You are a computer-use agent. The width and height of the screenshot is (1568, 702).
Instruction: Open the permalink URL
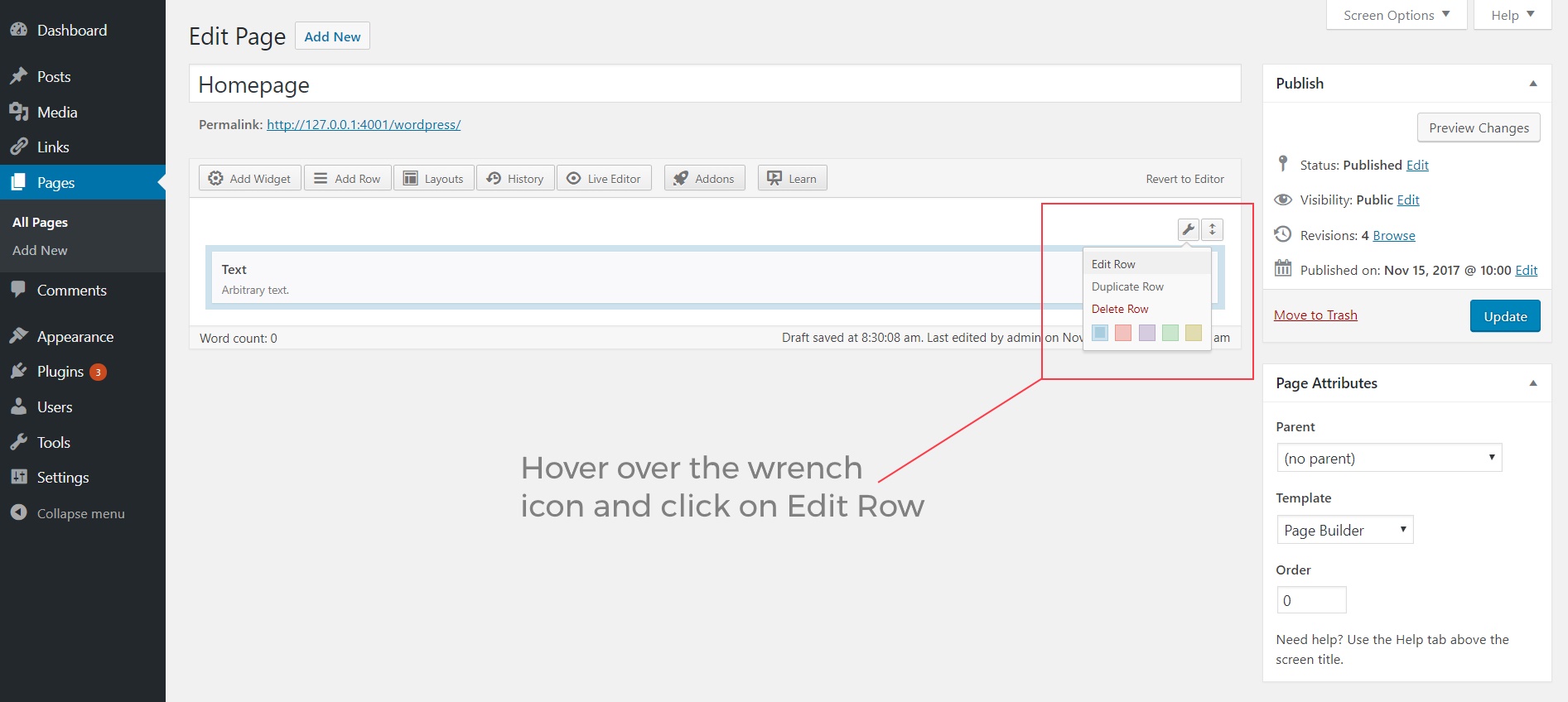364,124
